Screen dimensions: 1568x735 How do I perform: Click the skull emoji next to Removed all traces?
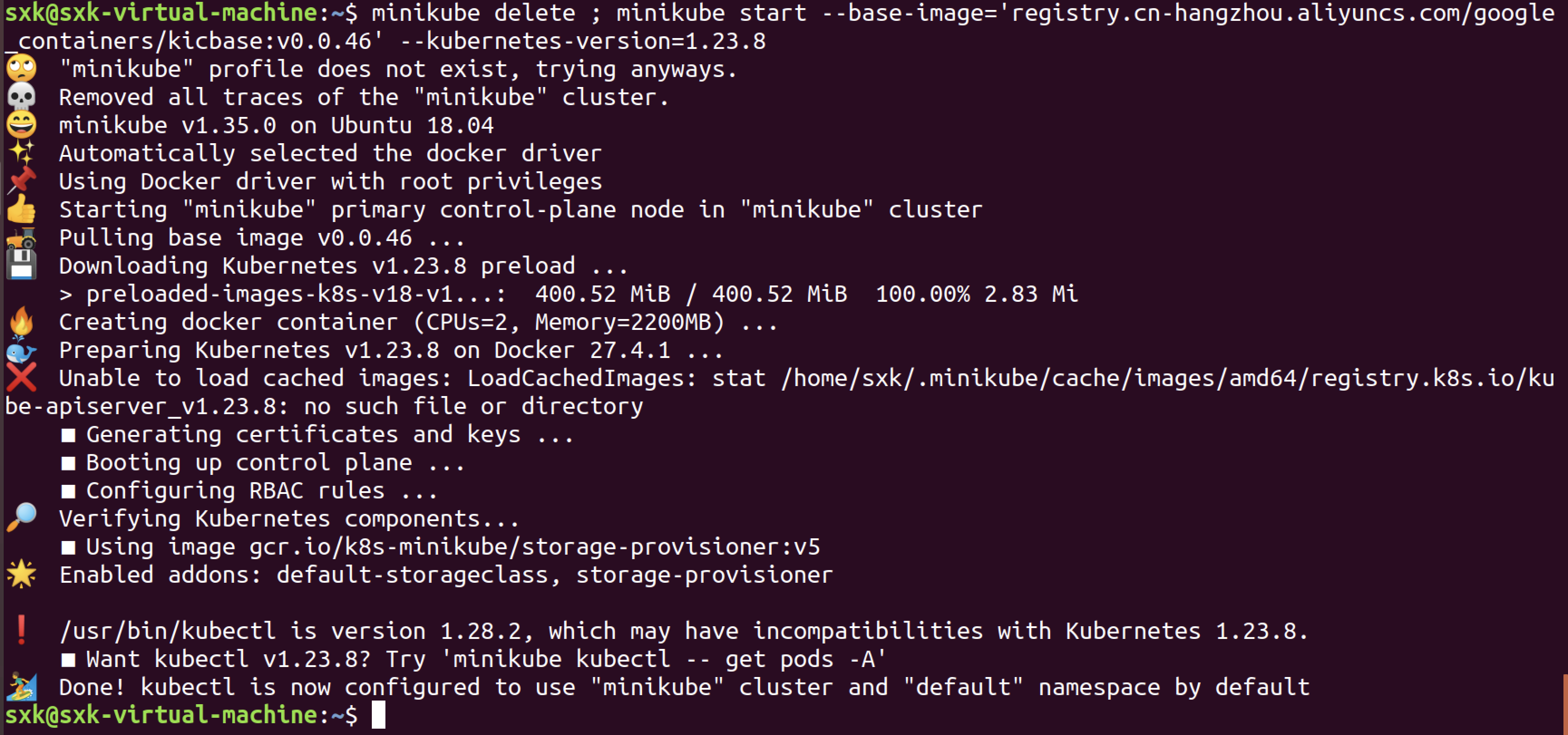[21, 96]
